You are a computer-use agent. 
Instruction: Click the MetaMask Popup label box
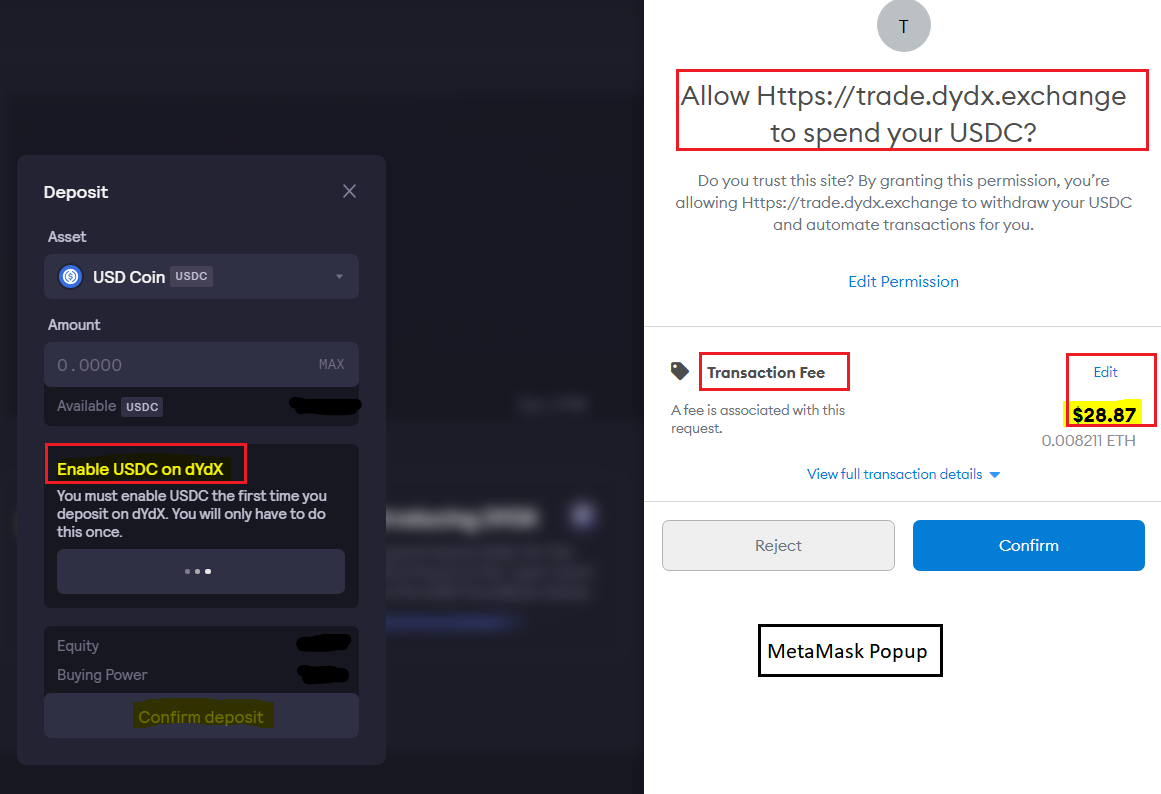(x=850, y=650)
